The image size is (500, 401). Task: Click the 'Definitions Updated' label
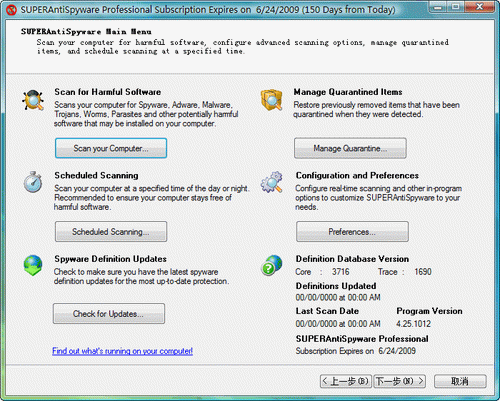click(x=336, y=286)
